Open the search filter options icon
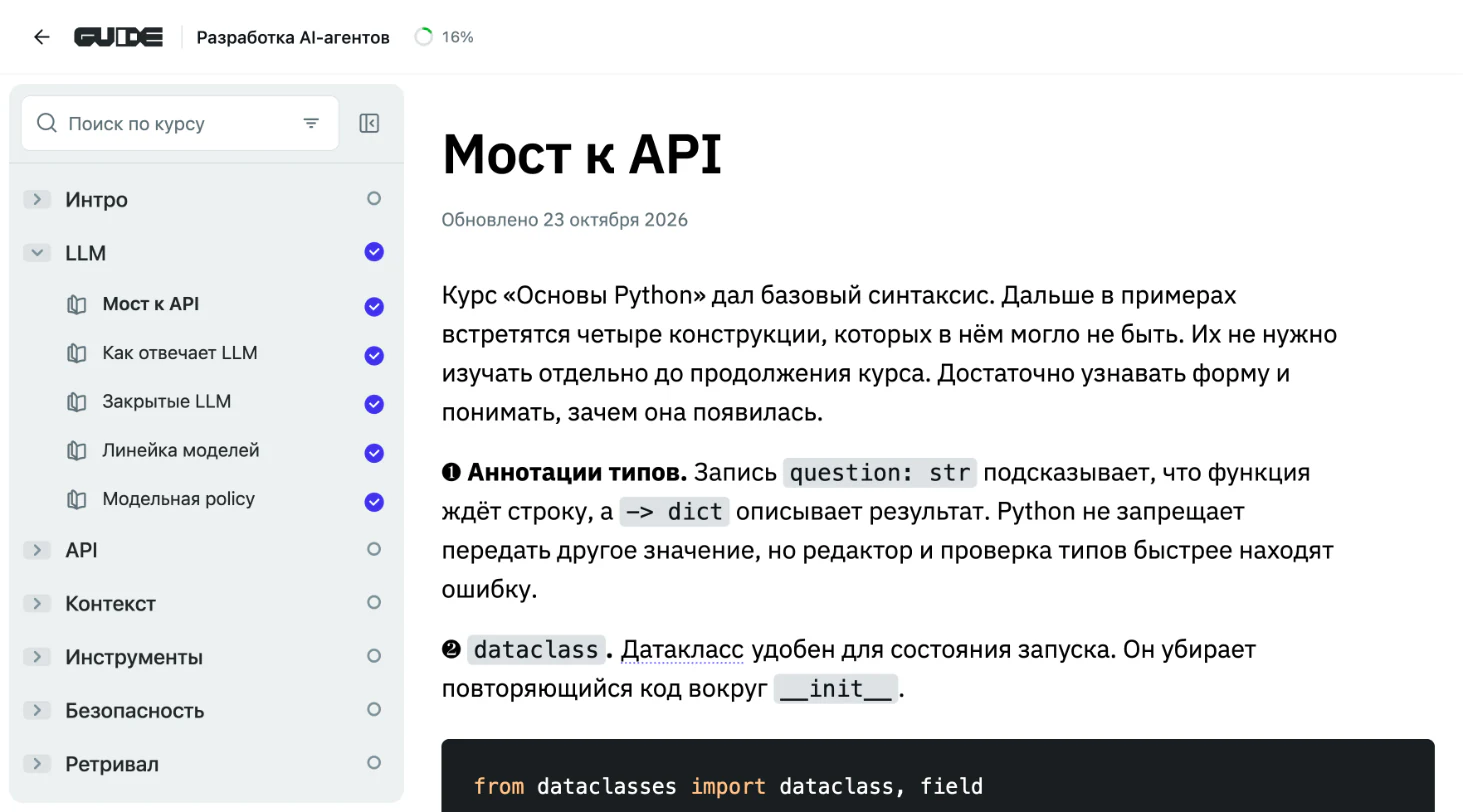Image resolution: width=1463 pixels, height=812 pixels. click(311, 123)
